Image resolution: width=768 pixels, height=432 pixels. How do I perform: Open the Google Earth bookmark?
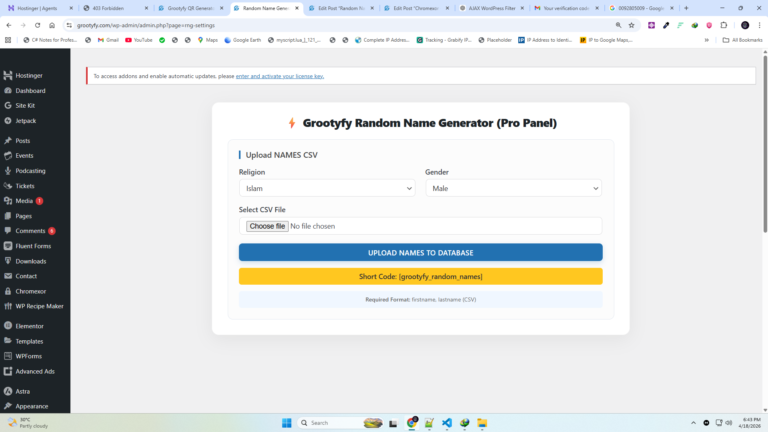pyautogui.click(x=242, y=40)
